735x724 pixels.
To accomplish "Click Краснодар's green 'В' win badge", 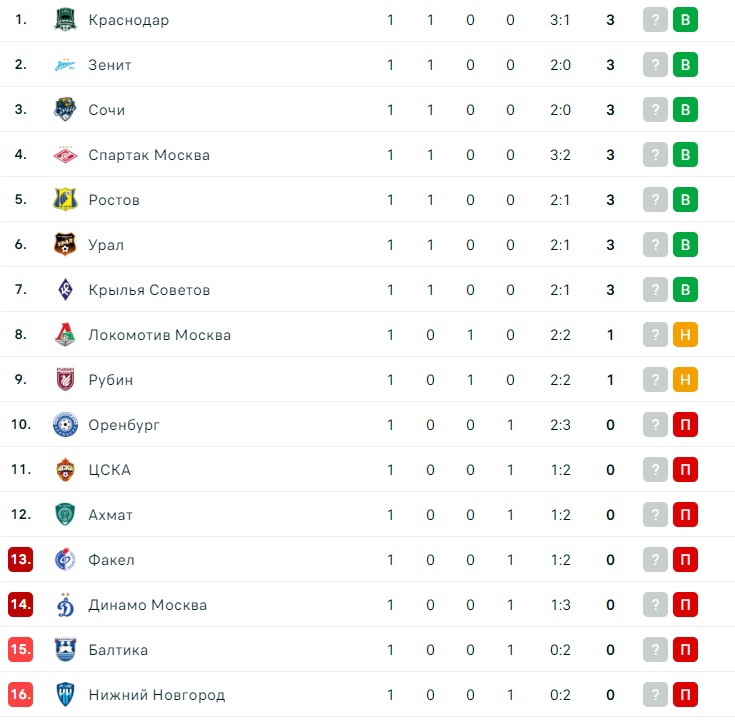I will pyautogui.click(x=685, y=20).
